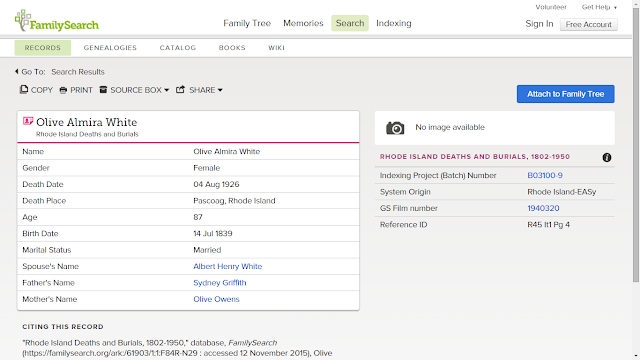Click the camera no-image icon
This screenshot has height=360, width=640.
tap(395, 128)
